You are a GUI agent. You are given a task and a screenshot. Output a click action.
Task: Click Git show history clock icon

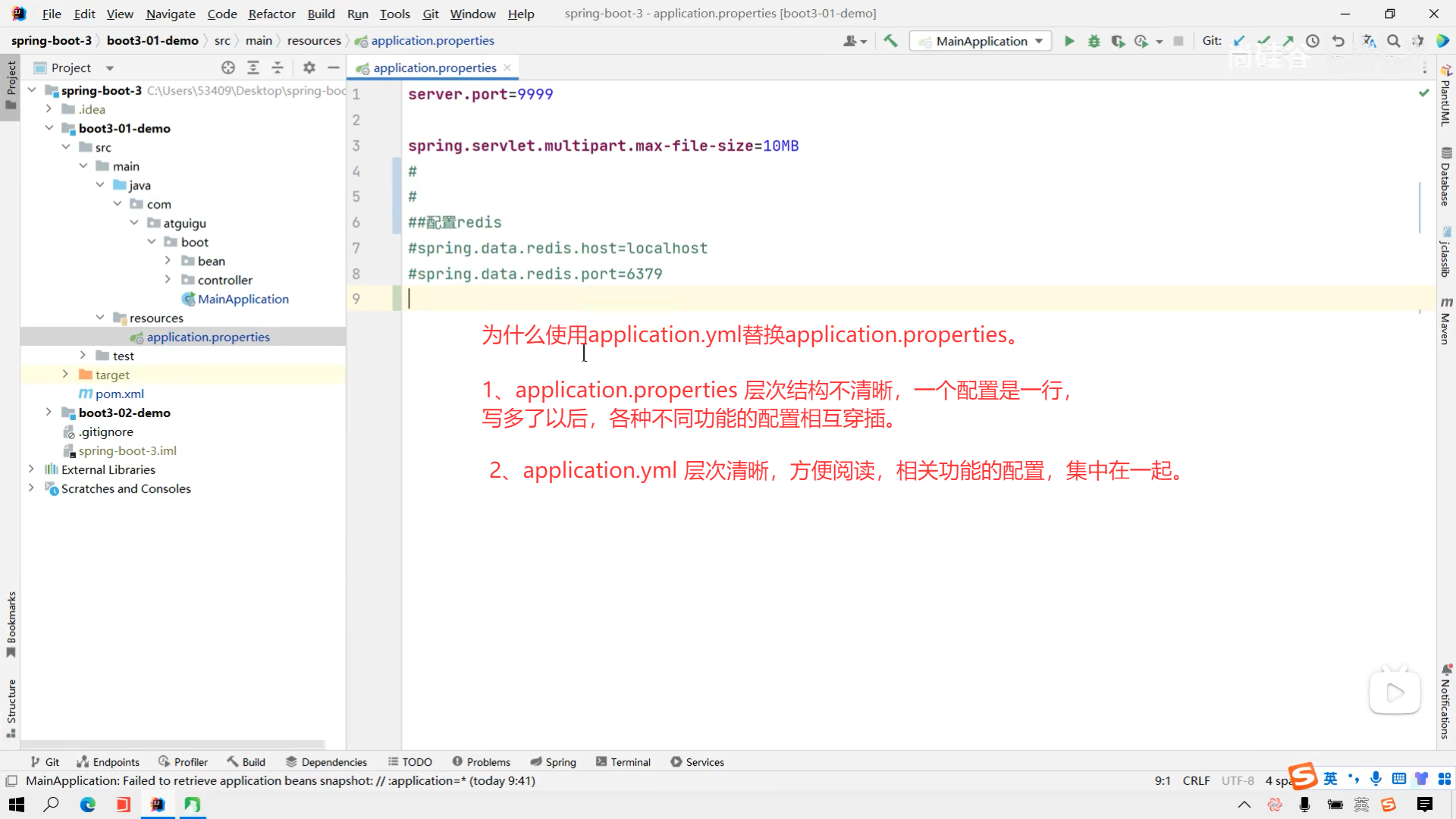[x=1313, y=41]
